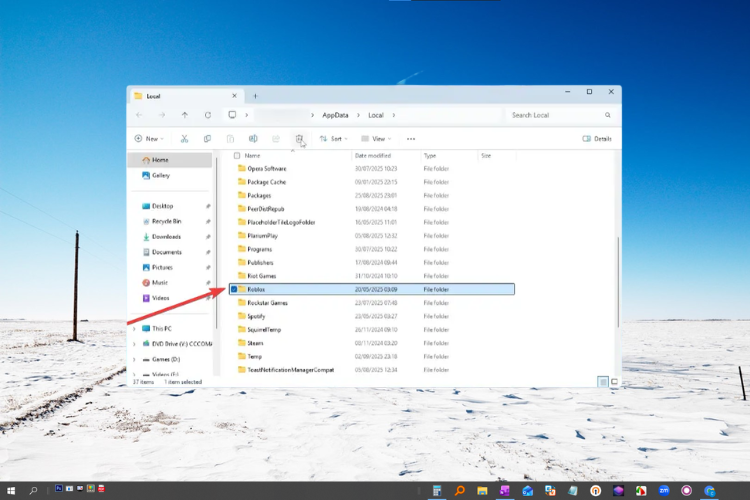Add a new tab with plus icon
750x500 pixels.
click(x=255, y=96)
